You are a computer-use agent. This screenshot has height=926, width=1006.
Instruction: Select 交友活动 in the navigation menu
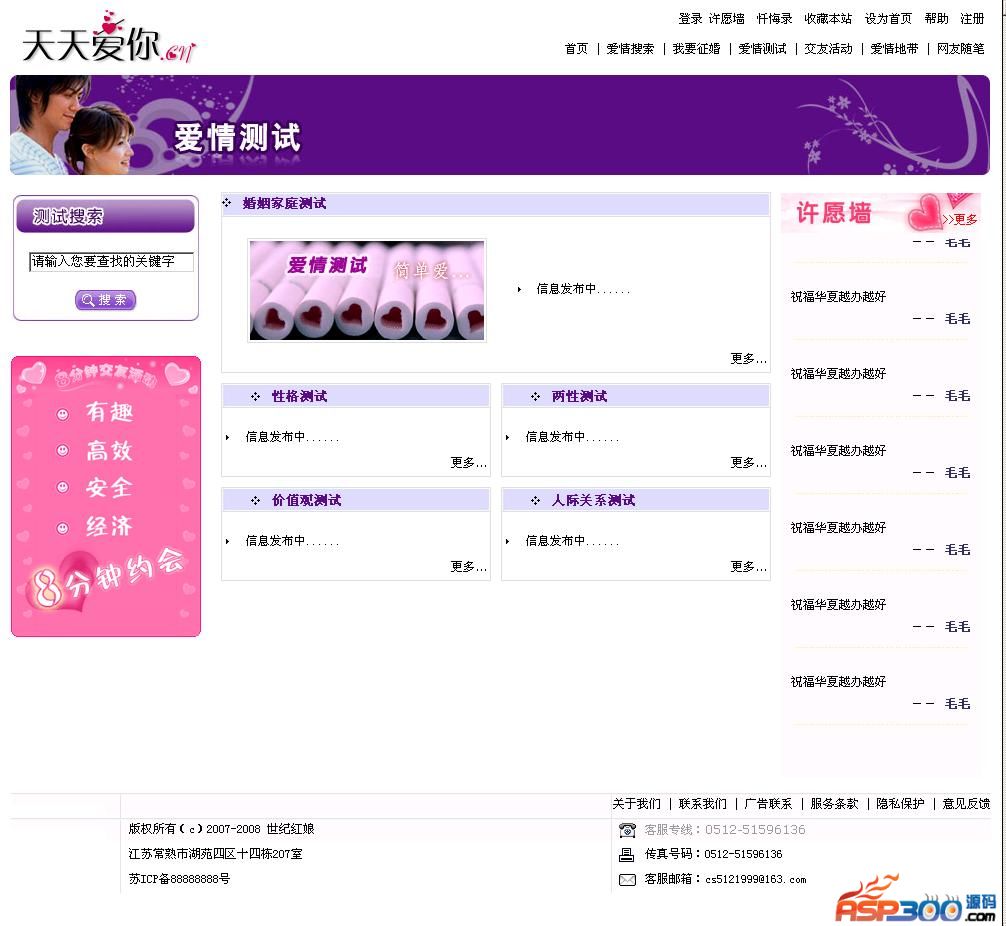(828, 49)
